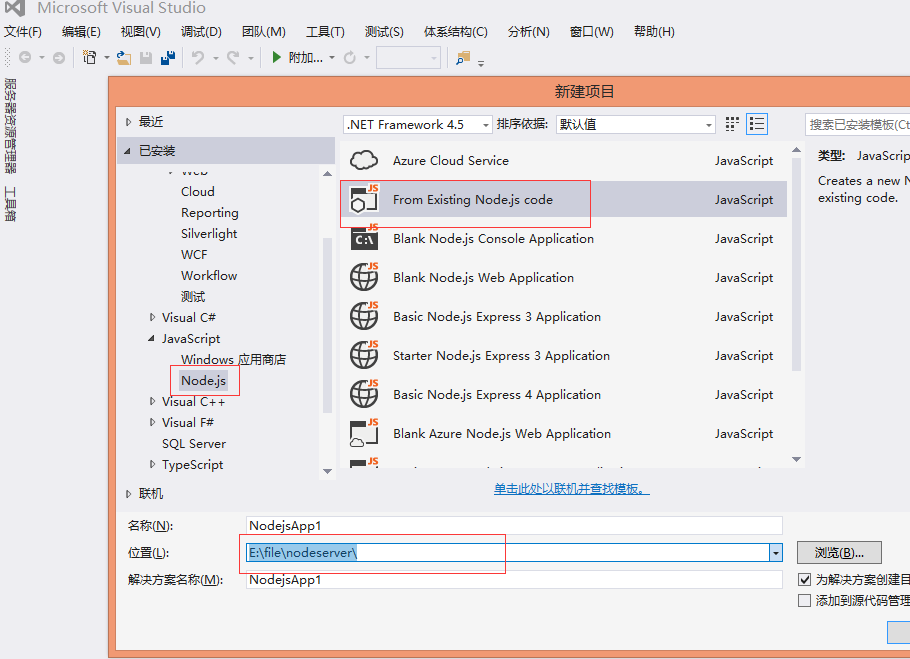Click the undo toolbar icon
The image size is (910, 659).
pos(198,57)
